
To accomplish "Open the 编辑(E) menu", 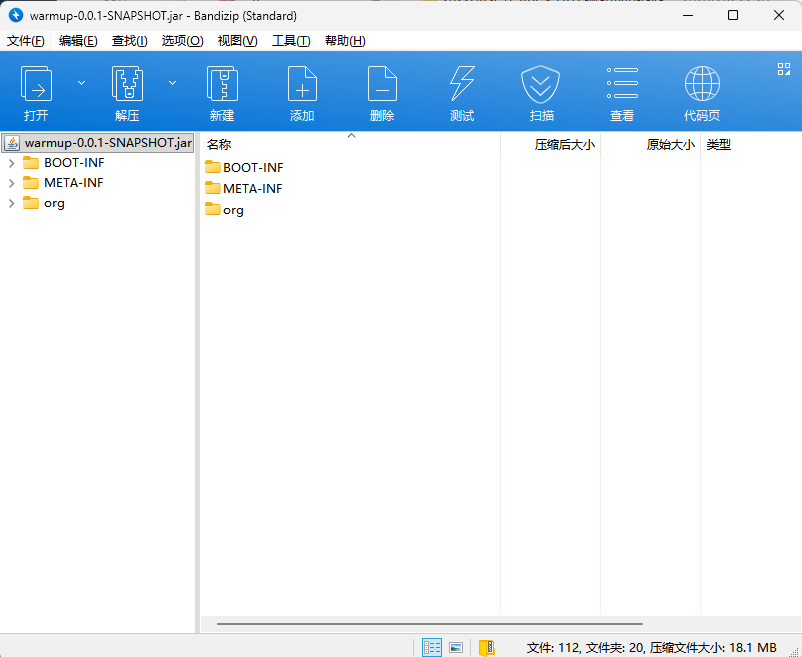I will click(x=78, y=41).
